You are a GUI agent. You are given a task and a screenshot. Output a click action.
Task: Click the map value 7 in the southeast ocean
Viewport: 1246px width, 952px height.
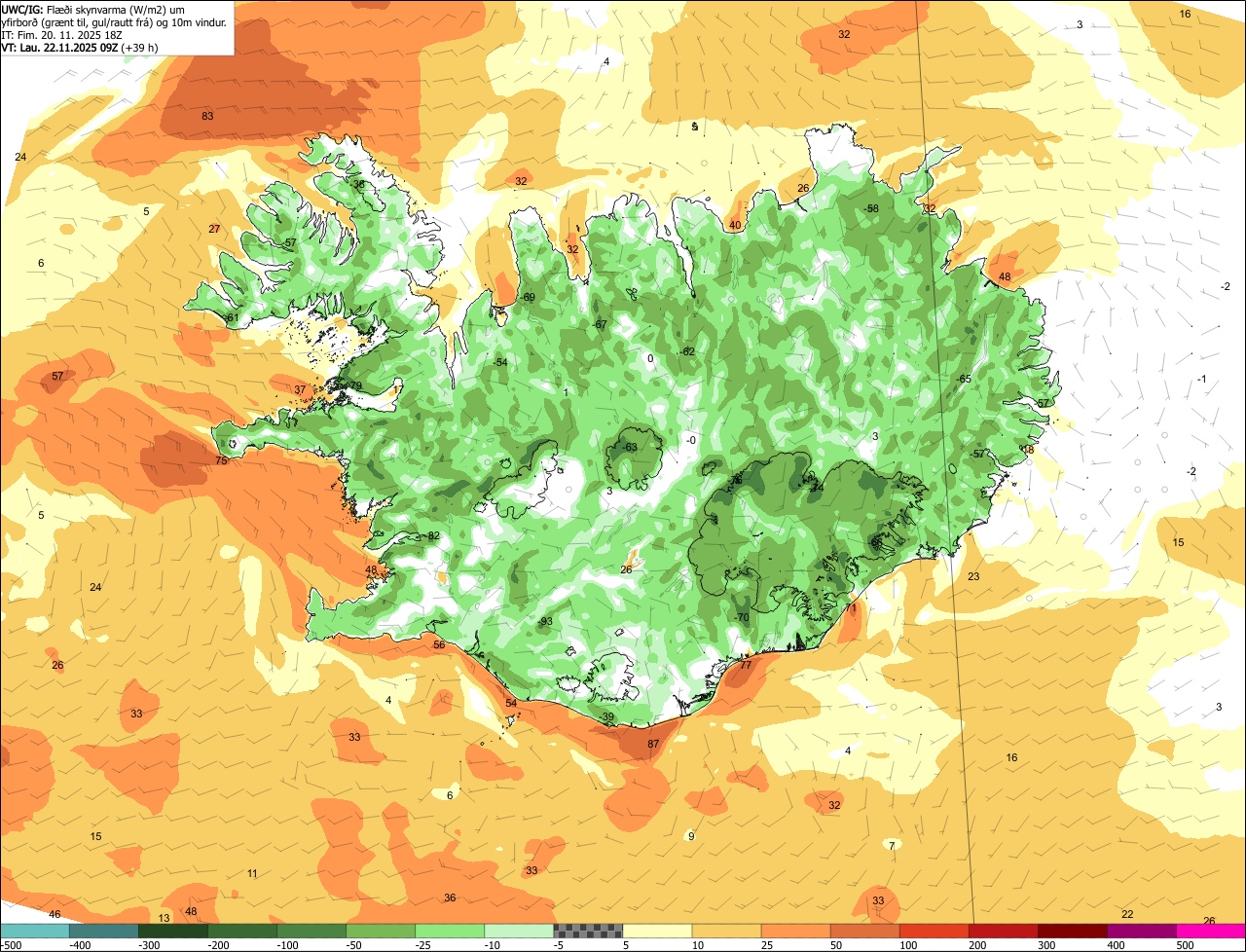(892, 845)
